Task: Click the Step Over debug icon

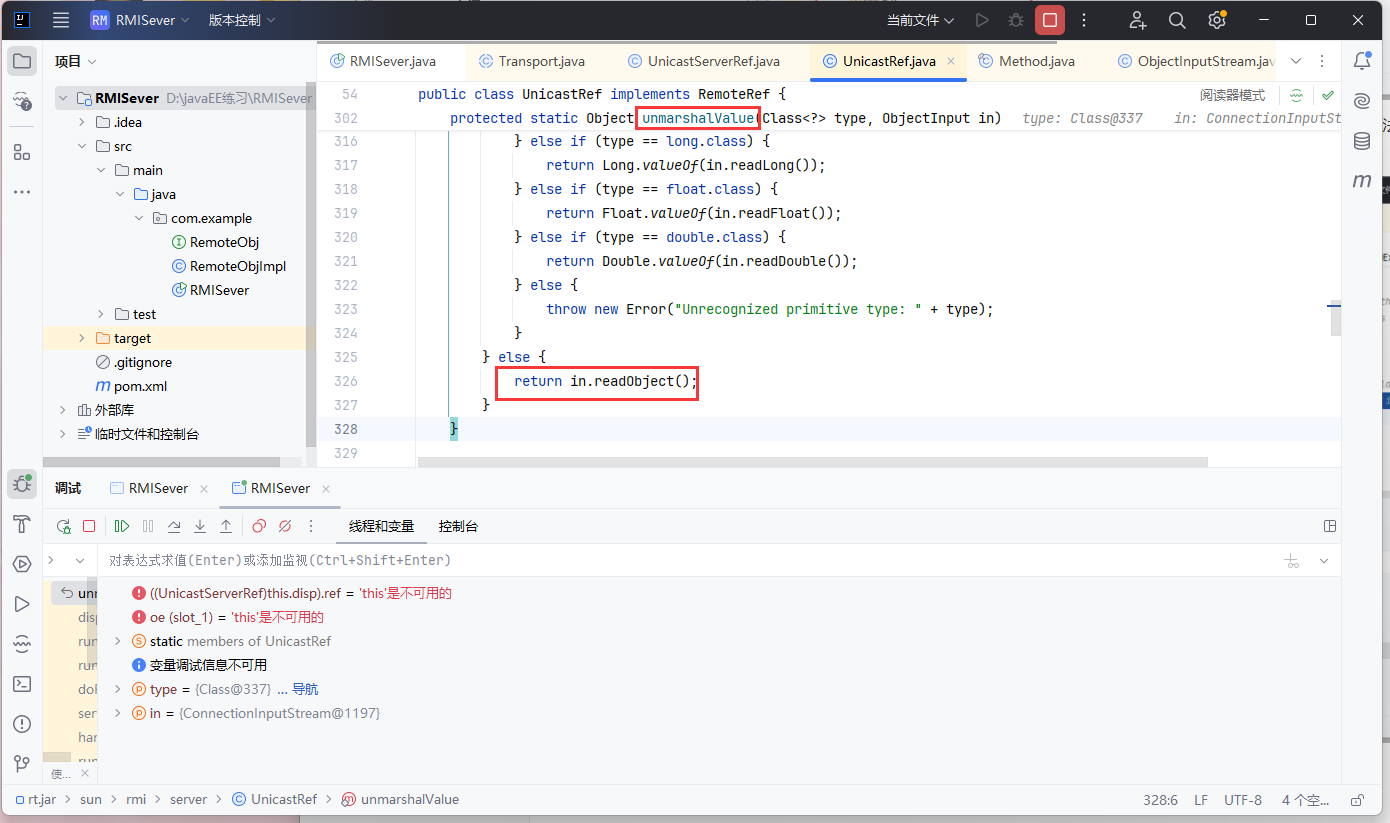Action: 174,526
